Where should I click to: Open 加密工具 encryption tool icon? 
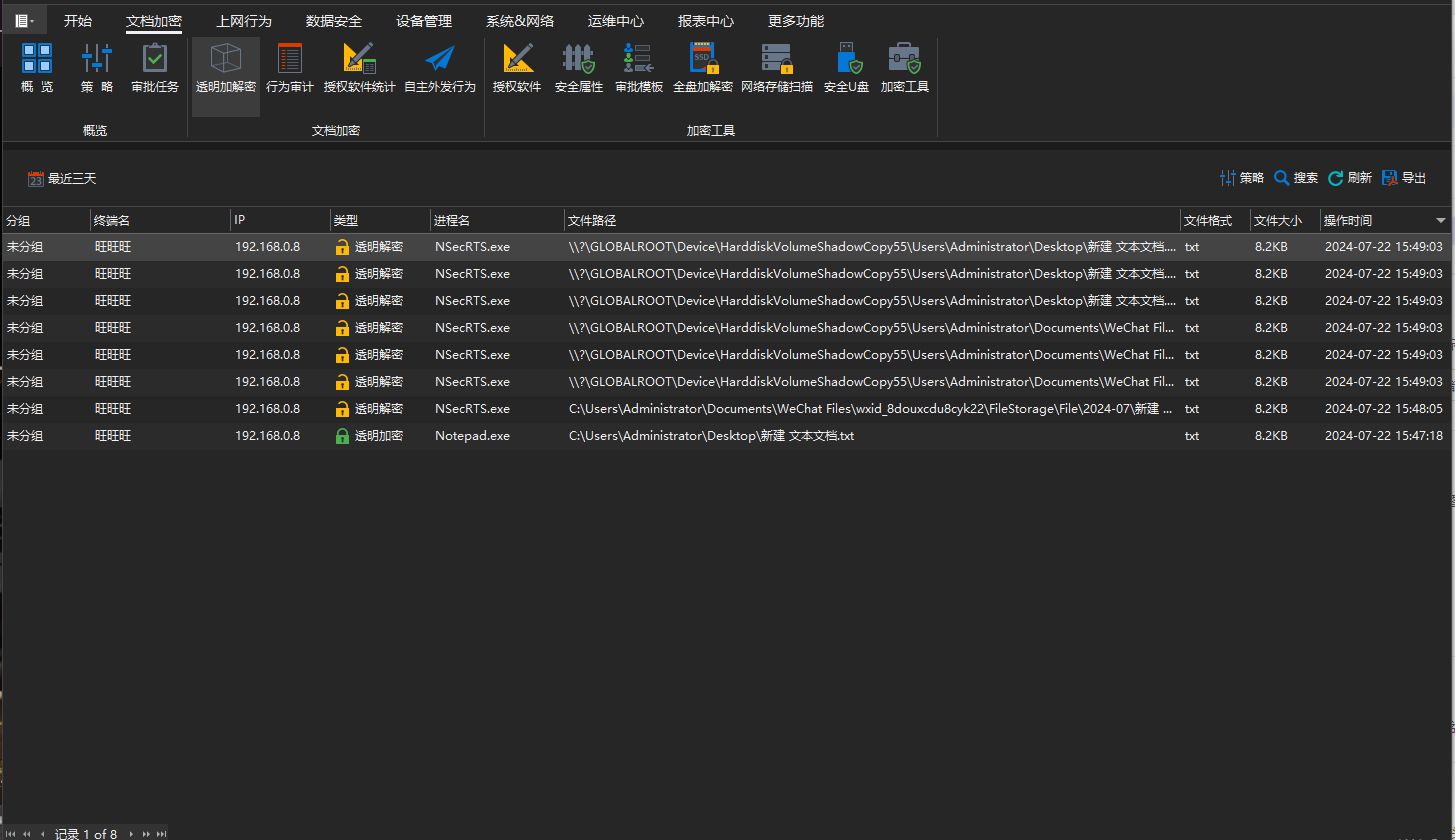click(x=905, y=68)
